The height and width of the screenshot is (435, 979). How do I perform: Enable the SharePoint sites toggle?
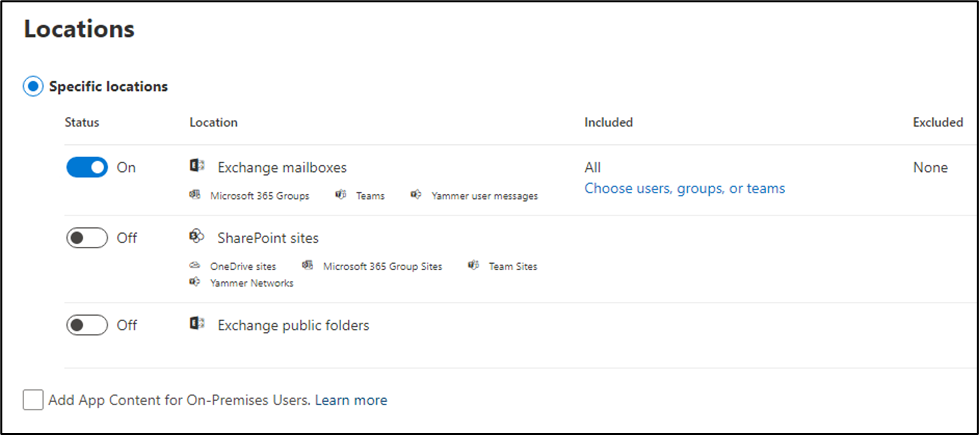[87, 238]
